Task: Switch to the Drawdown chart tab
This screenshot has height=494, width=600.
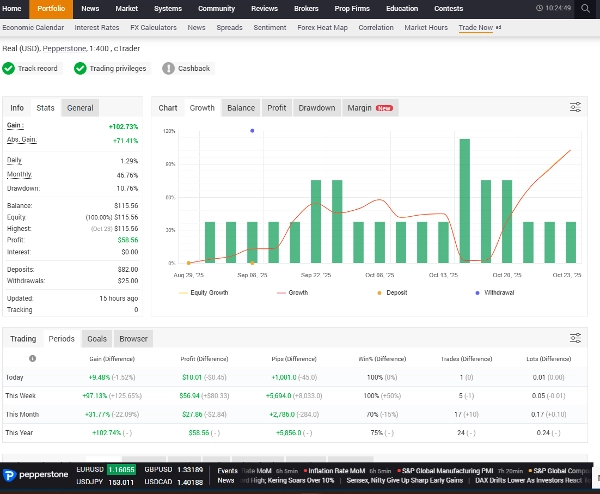Action: 316,107
